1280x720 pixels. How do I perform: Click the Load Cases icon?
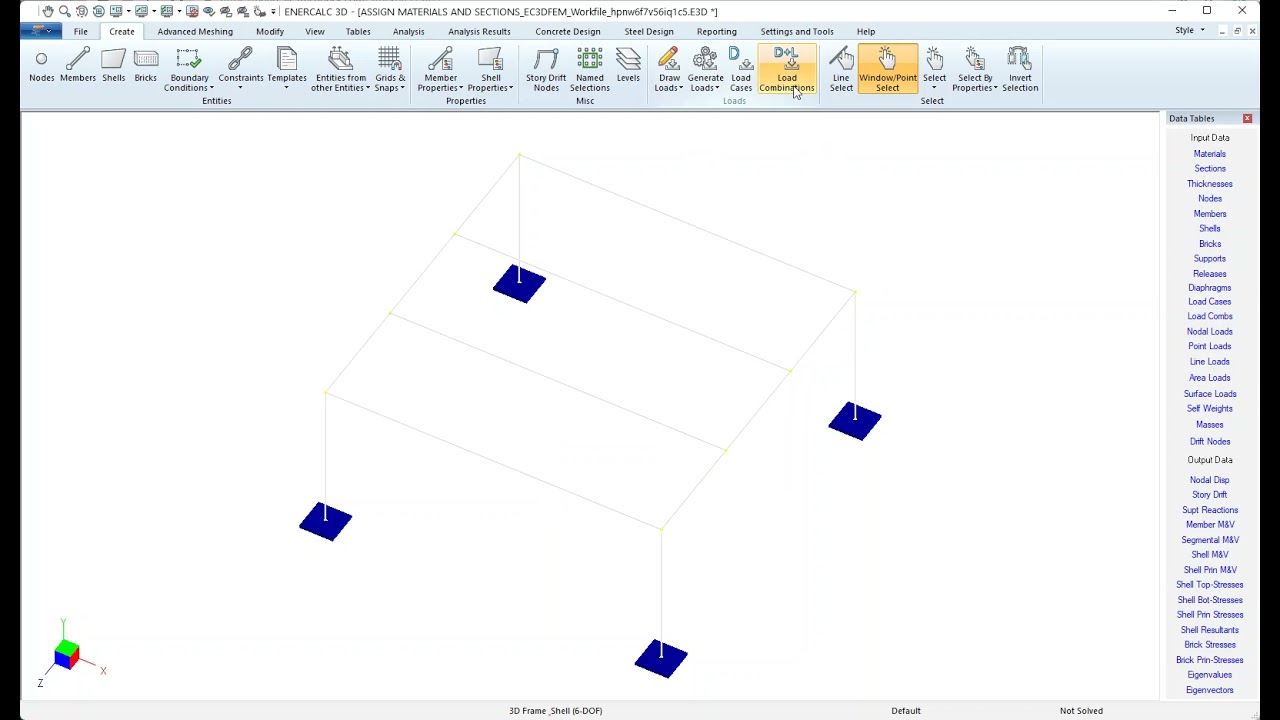pyautogui.click(x=741, y=70)
